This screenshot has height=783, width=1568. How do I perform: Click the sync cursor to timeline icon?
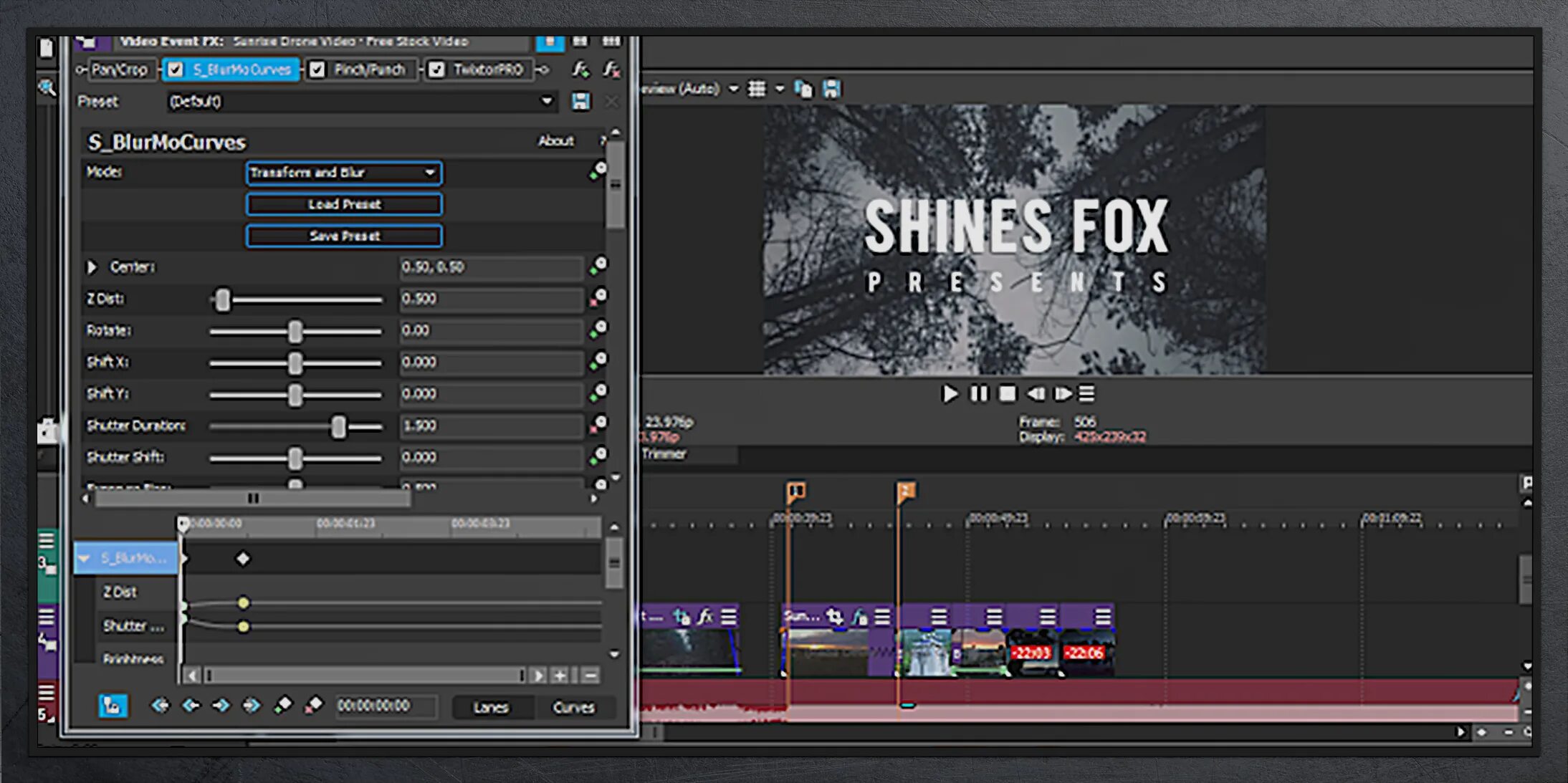click(113, 706)
